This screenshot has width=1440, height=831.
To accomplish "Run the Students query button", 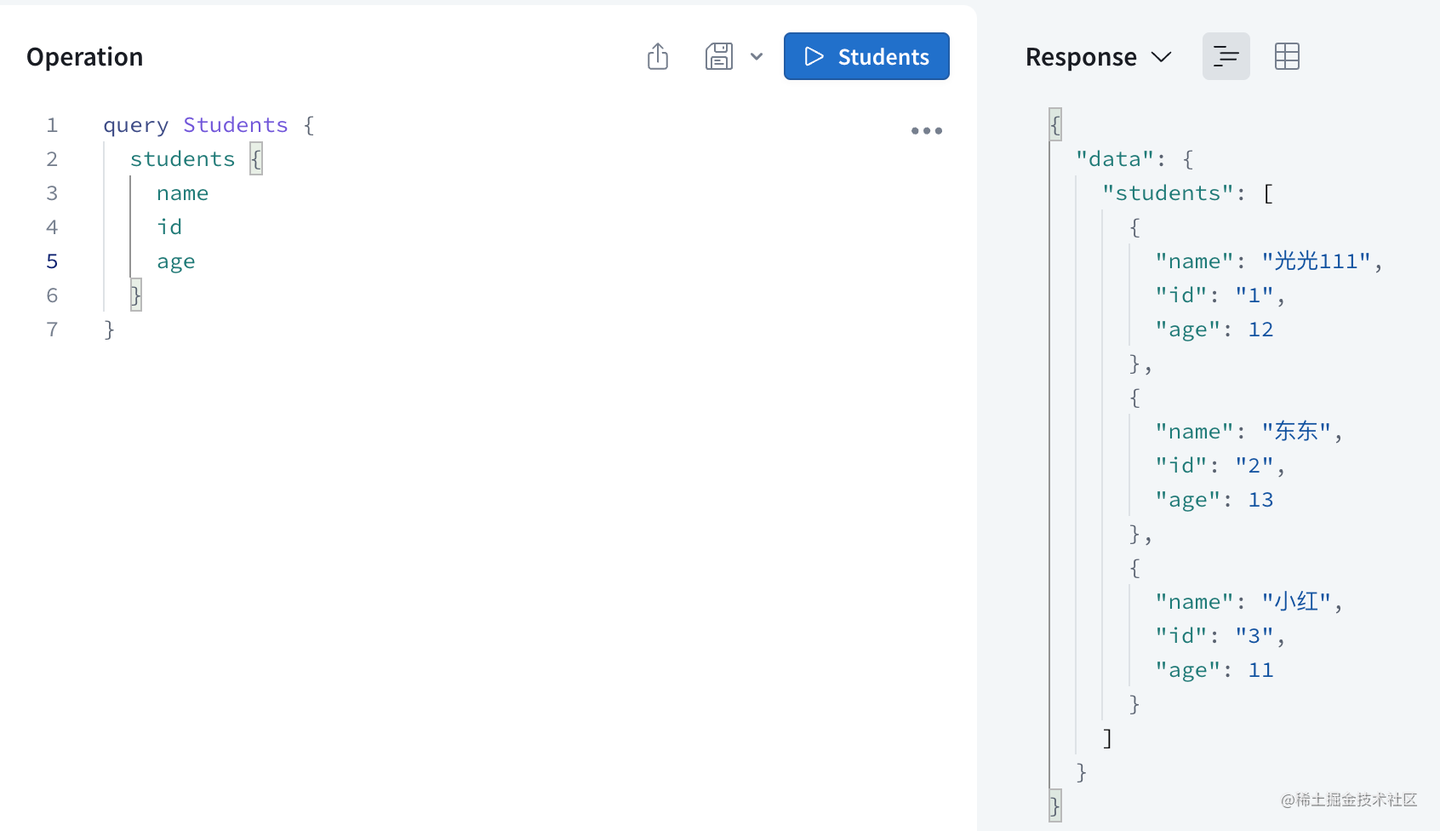I will [866, 57].
